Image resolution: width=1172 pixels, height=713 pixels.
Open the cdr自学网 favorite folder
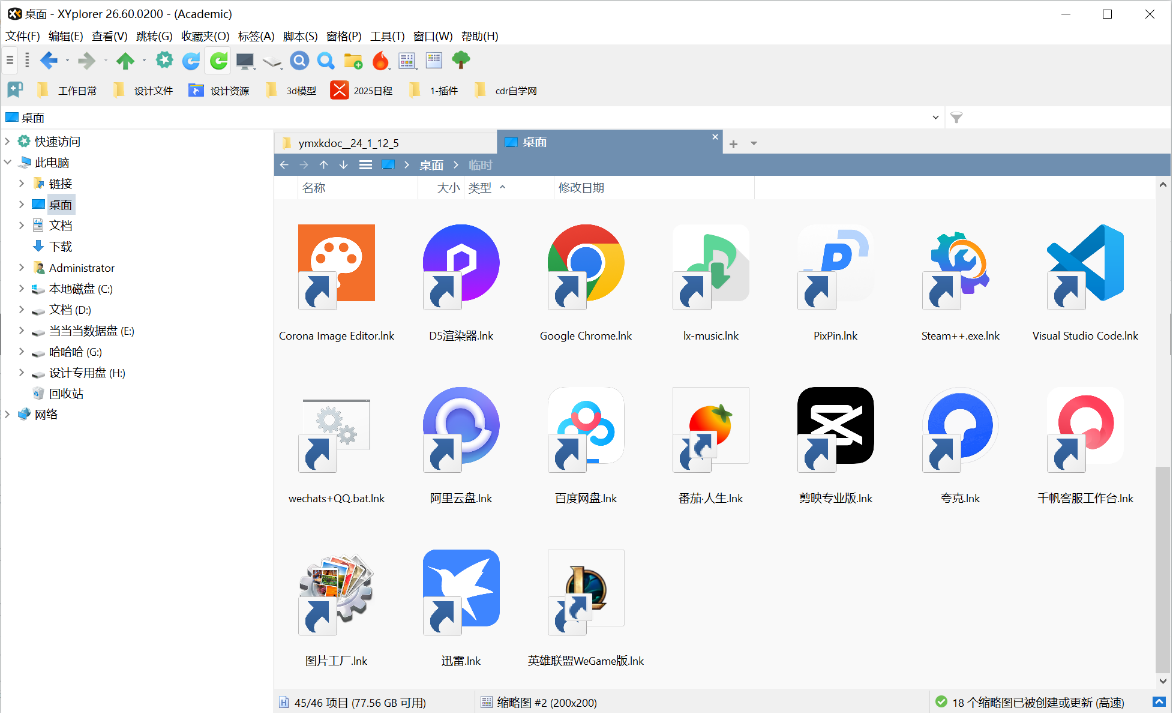[506, 90]
